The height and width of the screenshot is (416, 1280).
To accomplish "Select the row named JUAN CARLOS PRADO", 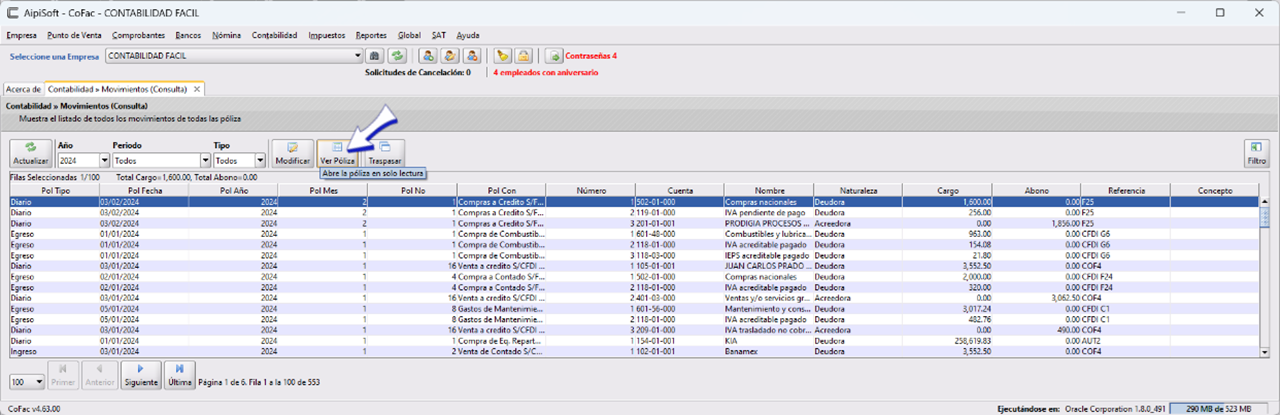I will 634,266.
